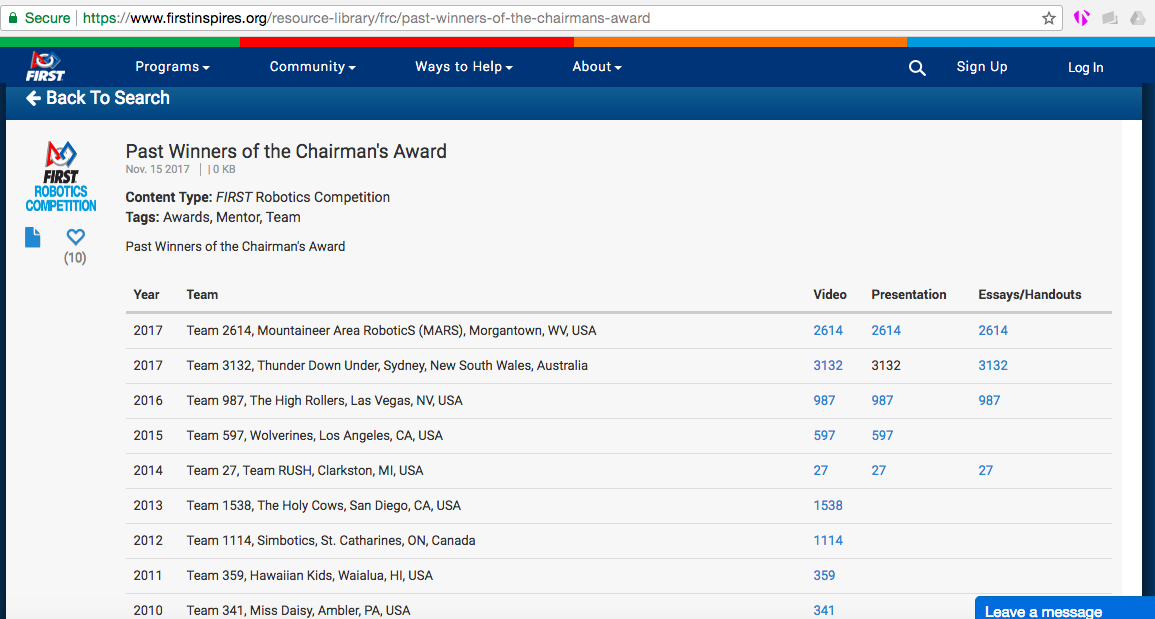
Task: Select the page title Past Winners heading
Action: (x=286, y=152)
